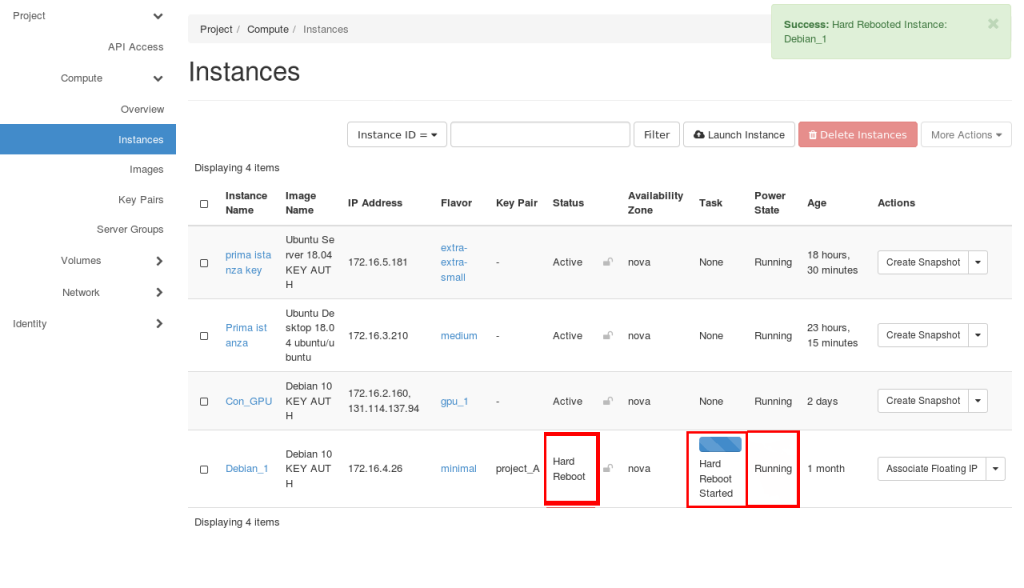Go to Images in the Compute menu

click(x=146, y=170)
